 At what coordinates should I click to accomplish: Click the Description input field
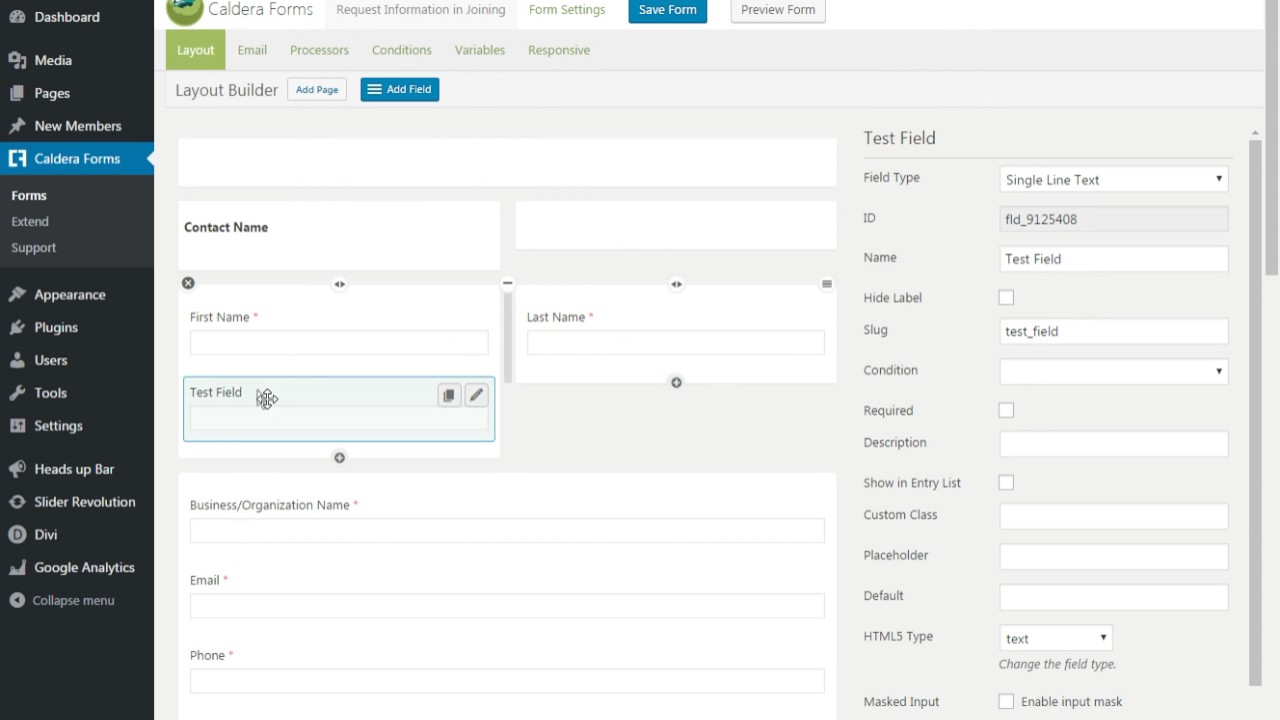point(1113,443)
